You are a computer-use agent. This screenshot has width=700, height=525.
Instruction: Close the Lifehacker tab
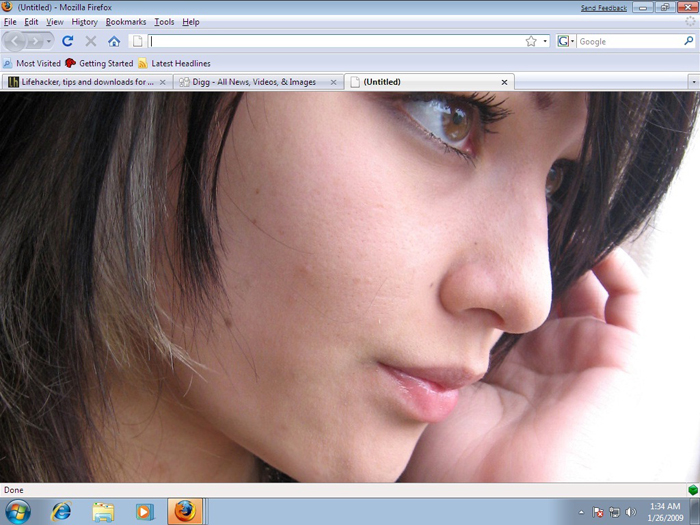pos(162,82)
